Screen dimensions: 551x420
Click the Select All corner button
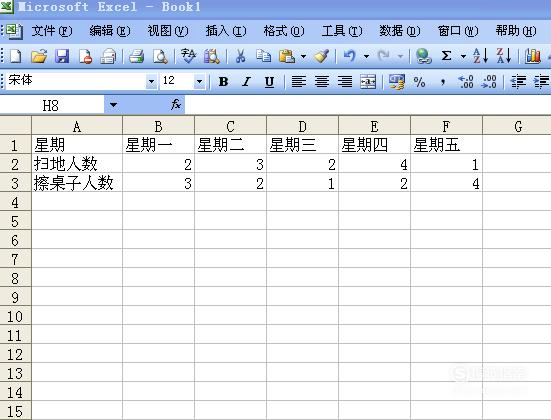(x=15, y=126)
